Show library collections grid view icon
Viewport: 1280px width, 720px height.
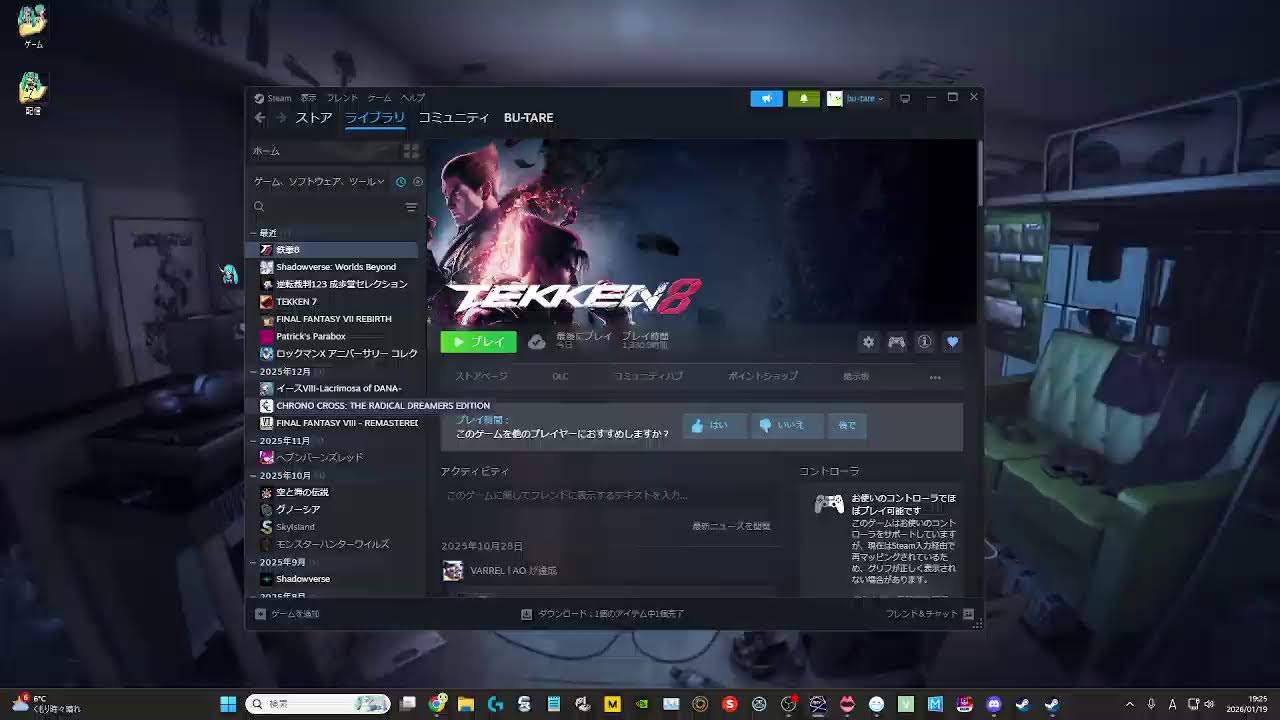pos(411,151)
